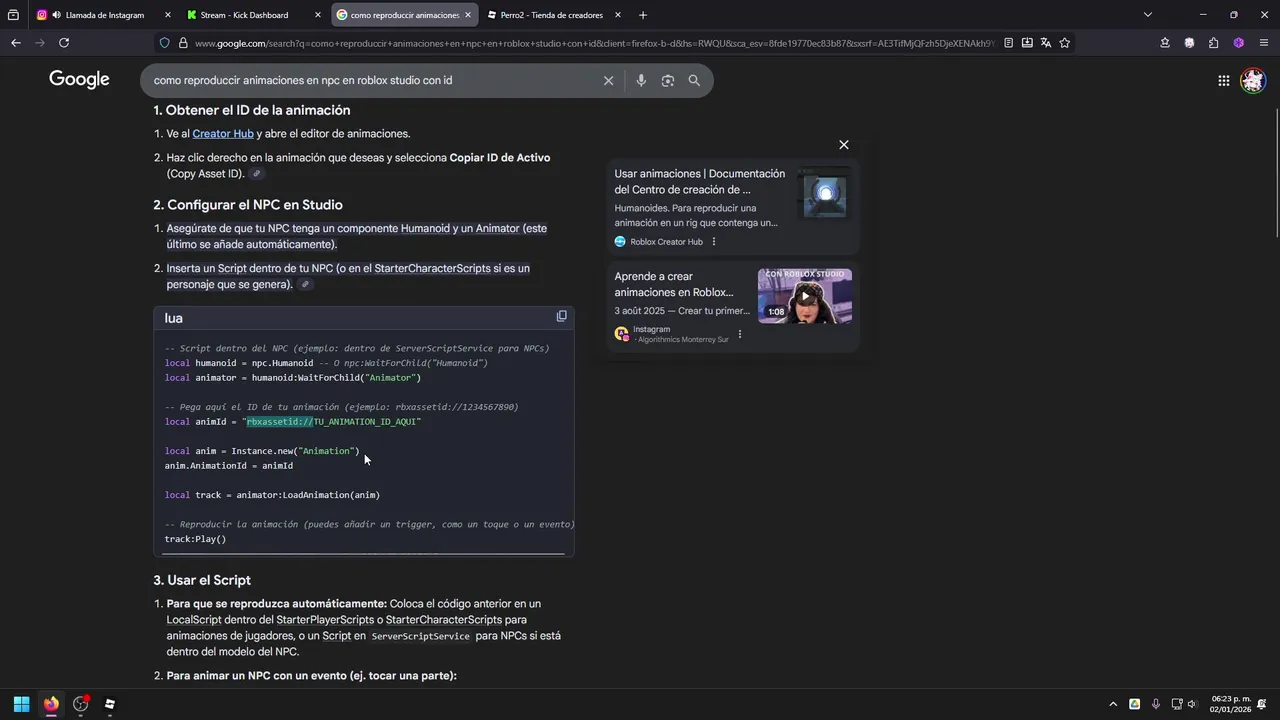Open the Roblox documentation thumbnail image
The image size is (1280, 720).
click(825, 193)
